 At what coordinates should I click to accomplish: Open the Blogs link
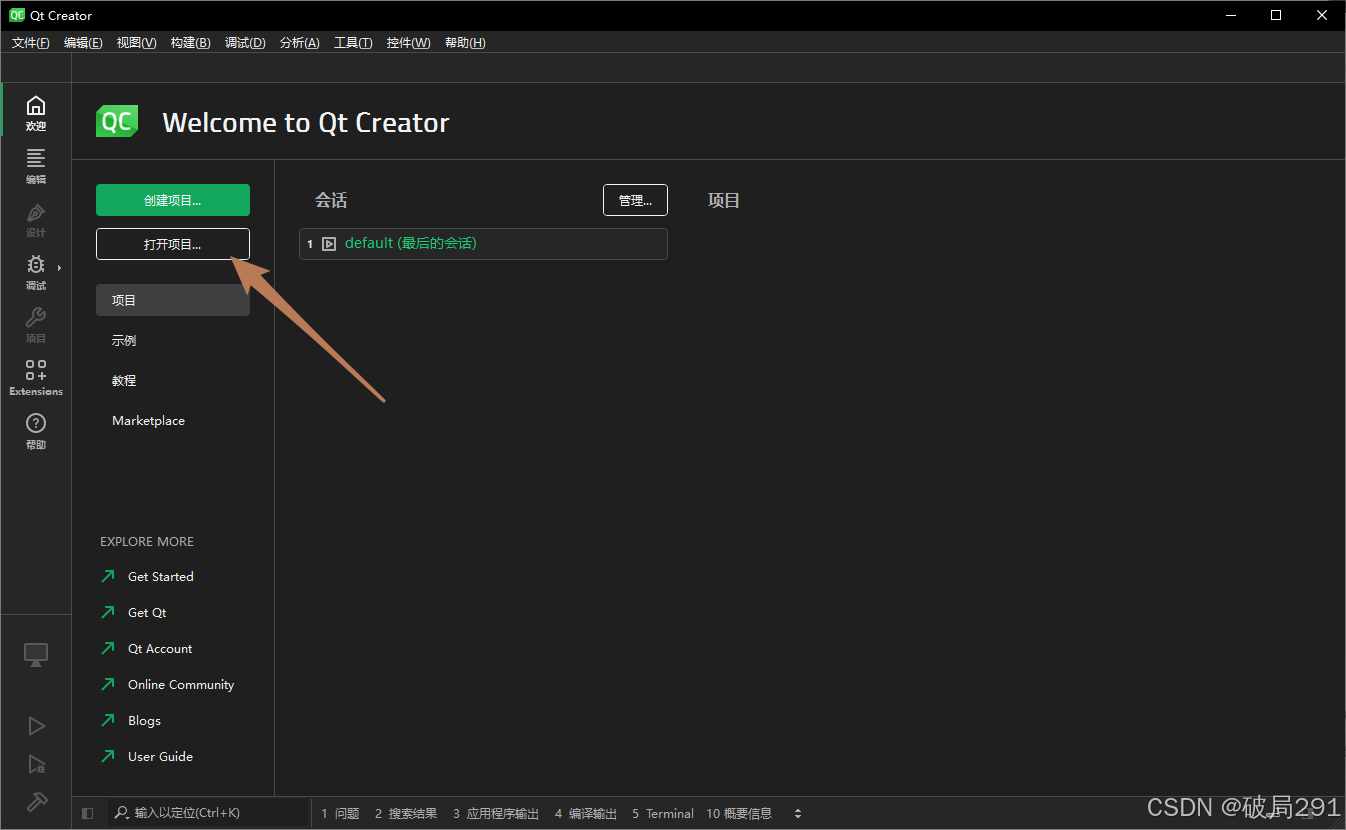144,720
